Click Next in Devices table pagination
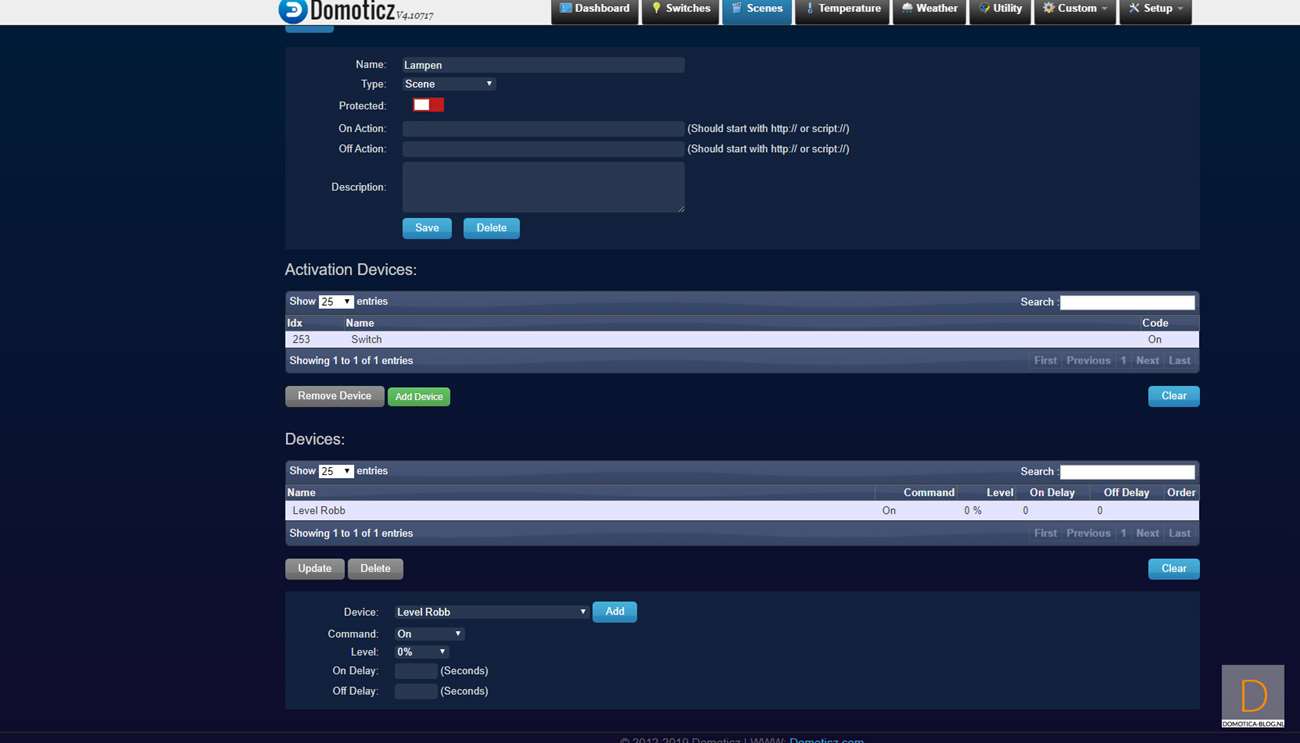 [x=1147, y=534]
